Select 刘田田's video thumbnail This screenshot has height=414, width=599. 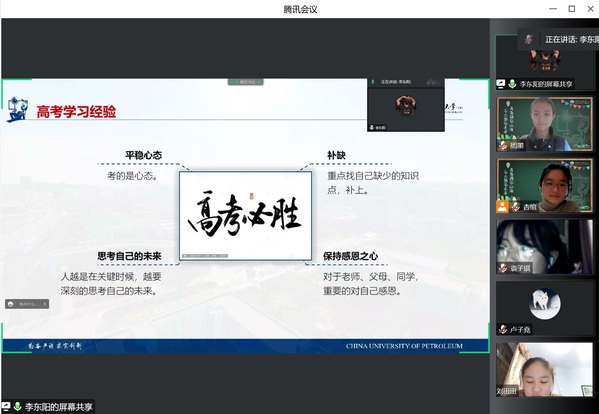click(544, 369)
